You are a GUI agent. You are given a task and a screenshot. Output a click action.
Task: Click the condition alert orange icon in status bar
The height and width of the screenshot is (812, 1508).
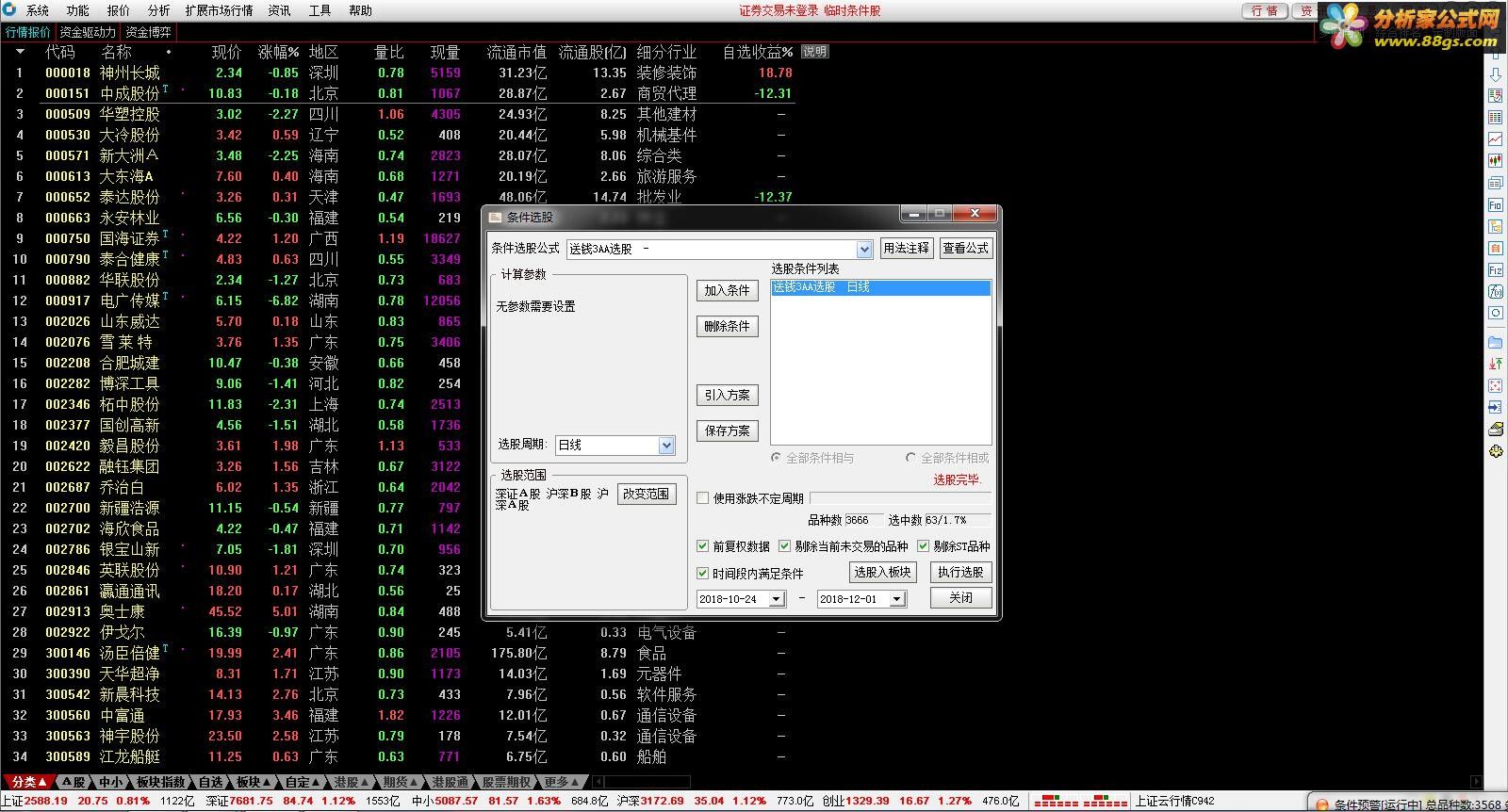(x=1321, y=804)
